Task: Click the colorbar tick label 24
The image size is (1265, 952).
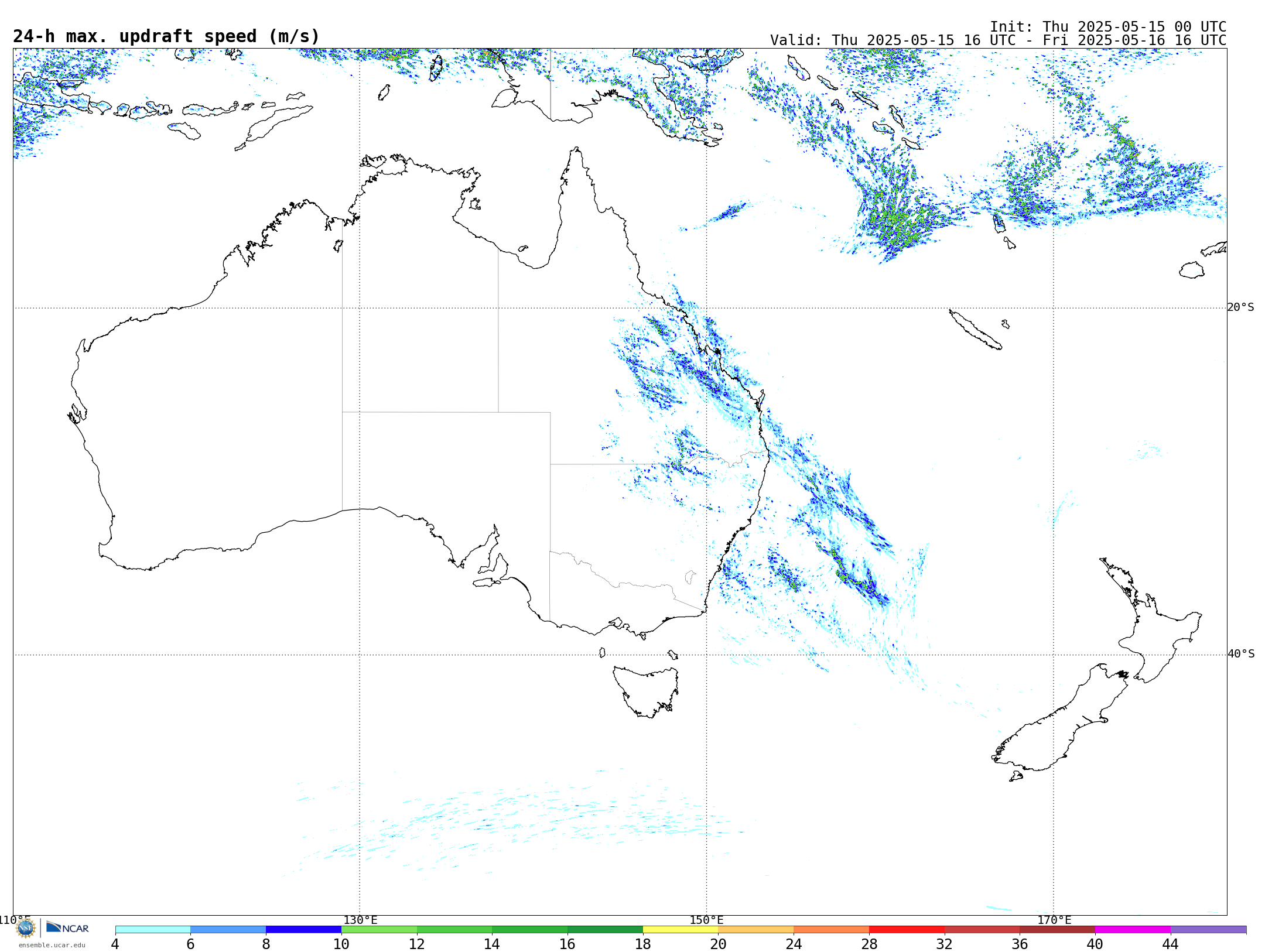Action: click(x=794, y=944)
